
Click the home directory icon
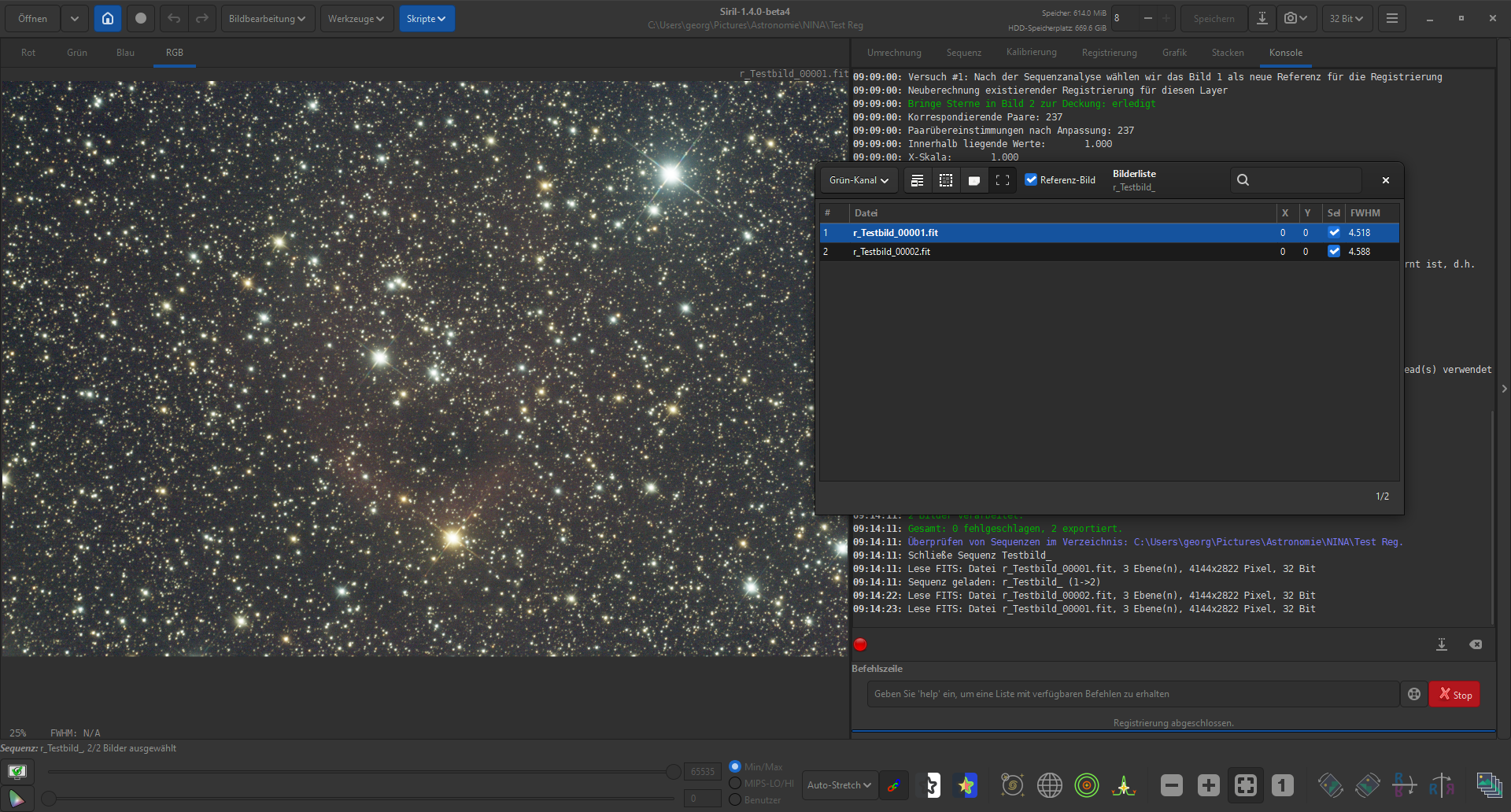tap(108, 18)
